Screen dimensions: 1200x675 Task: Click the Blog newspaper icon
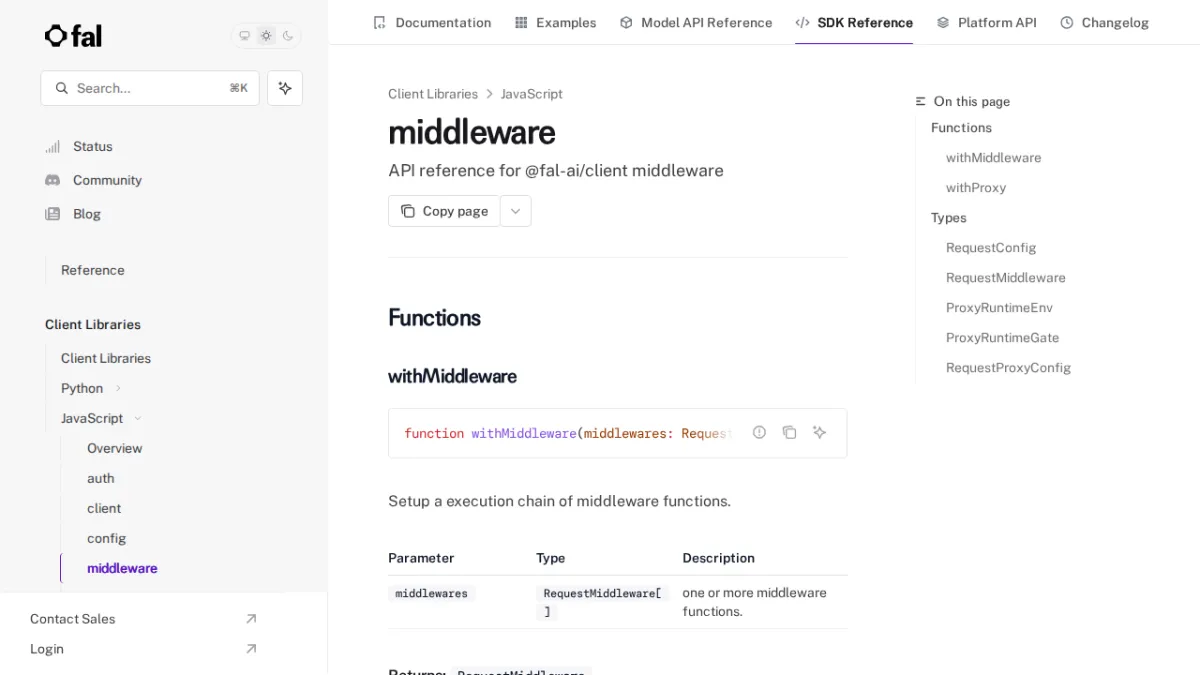pos(53,214)
